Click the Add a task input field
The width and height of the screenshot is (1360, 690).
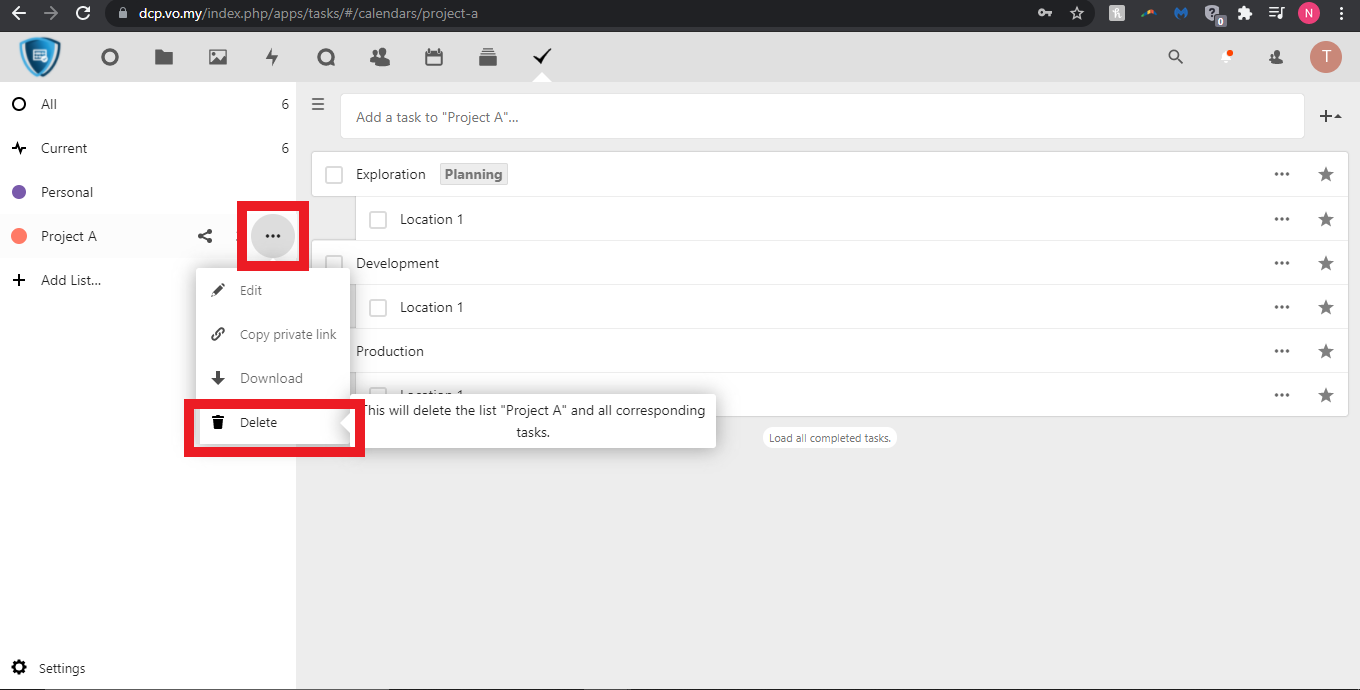coord(820,117)
